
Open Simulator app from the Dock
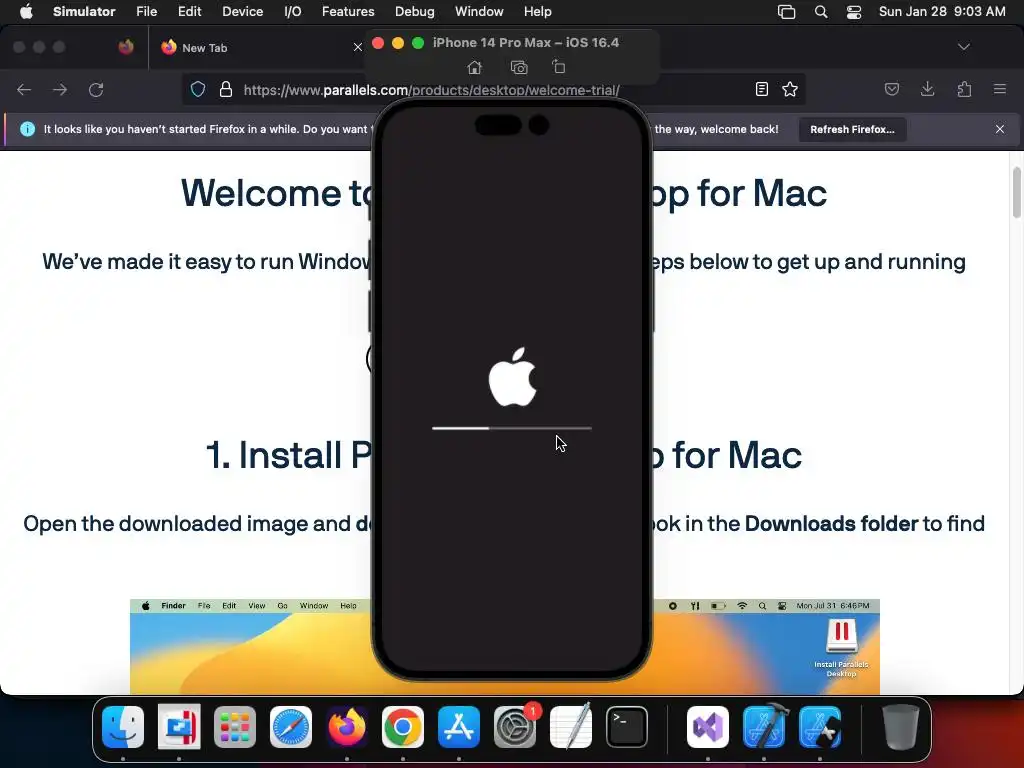[820, 727]
